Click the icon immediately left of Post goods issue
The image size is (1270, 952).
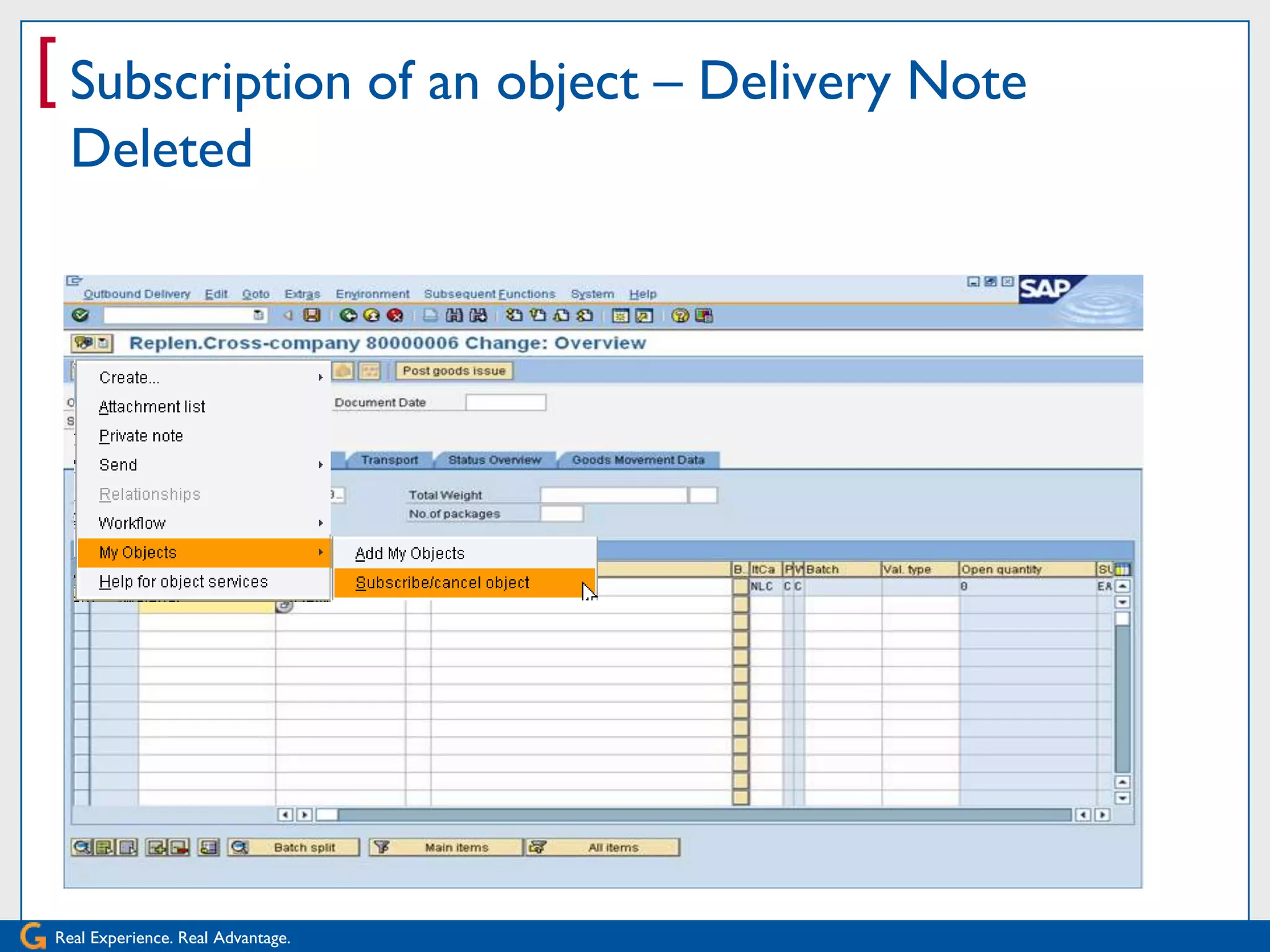coord(370,371)
